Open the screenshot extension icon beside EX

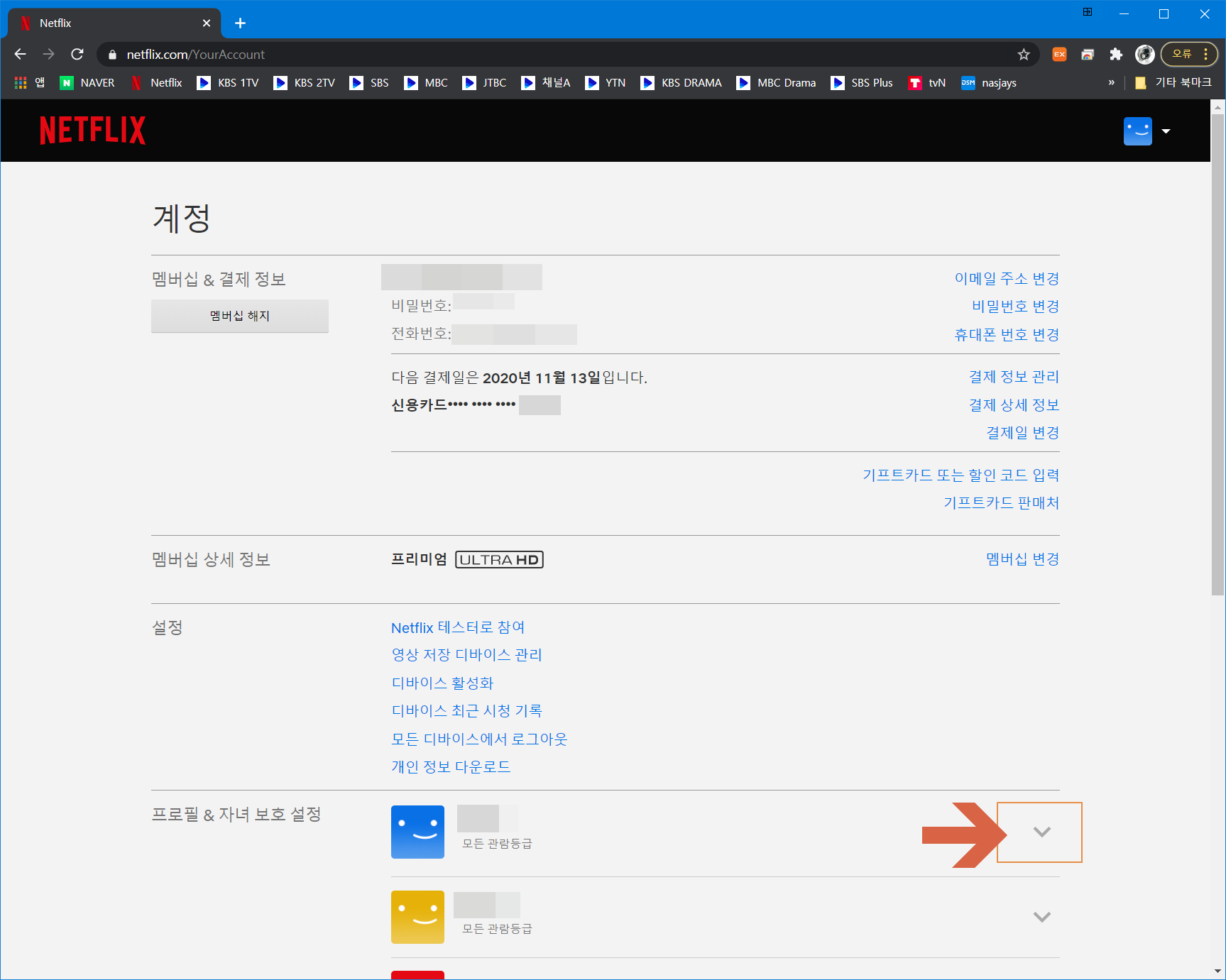click(1088, 54)
